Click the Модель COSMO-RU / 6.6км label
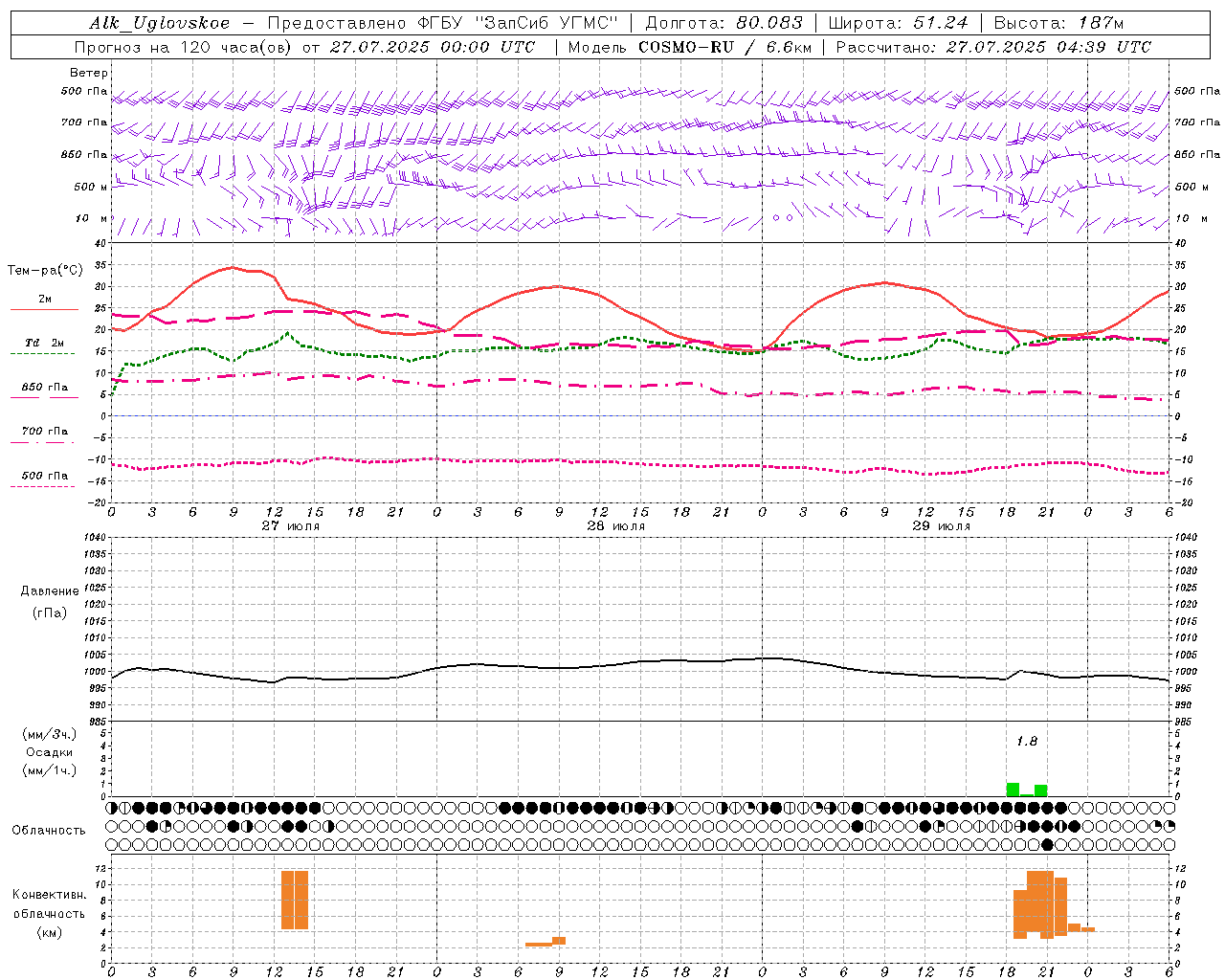Screen dimensions: 1225x980 (x=690, y=47)
